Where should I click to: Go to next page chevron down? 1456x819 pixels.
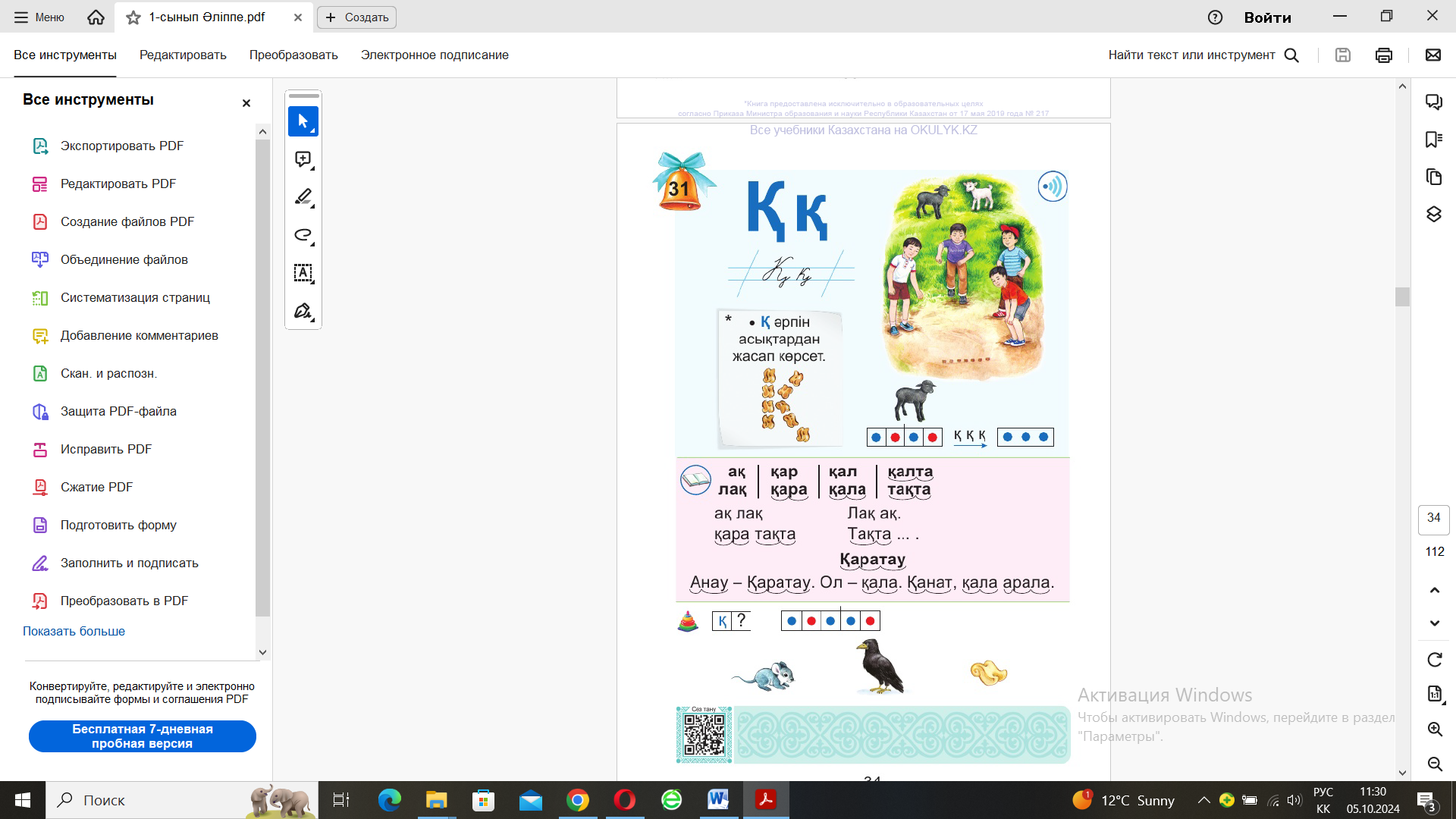(1434, 623)
